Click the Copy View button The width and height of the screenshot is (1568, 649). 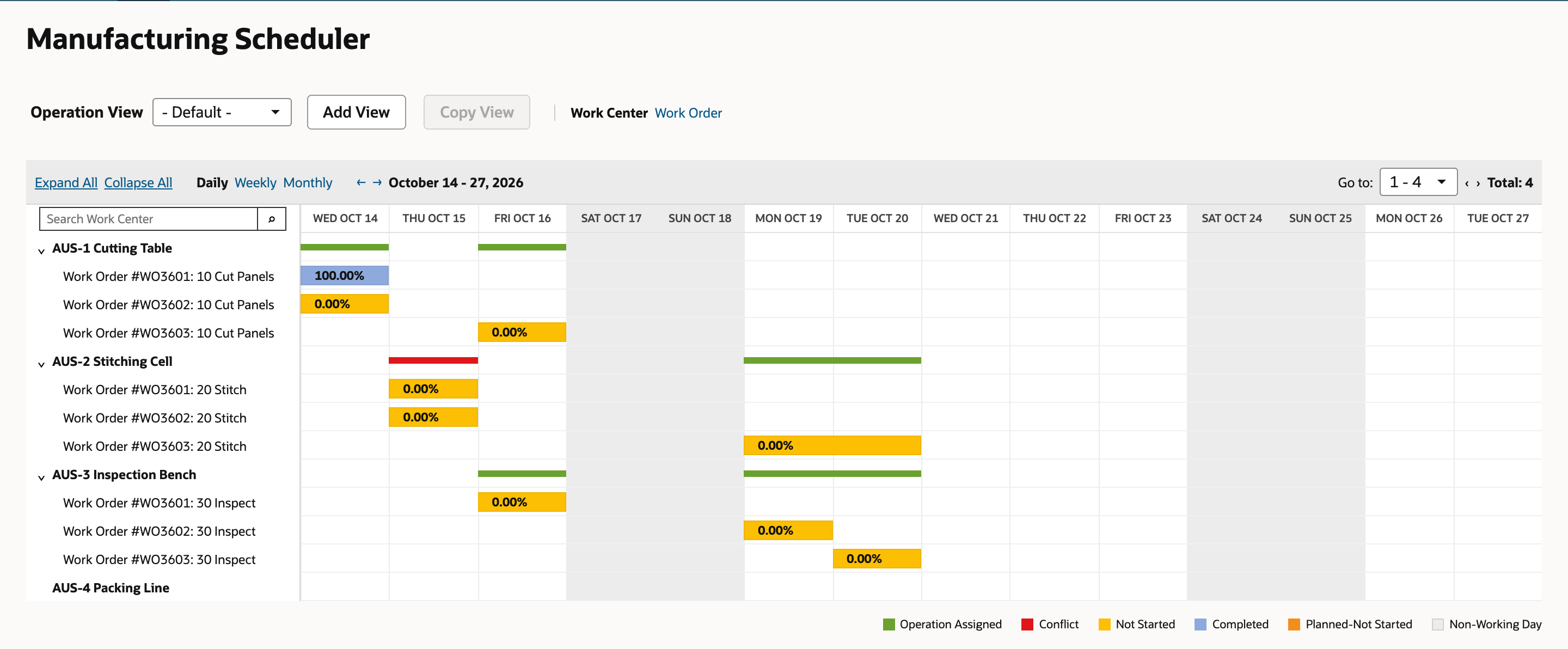tap(476, 113)
